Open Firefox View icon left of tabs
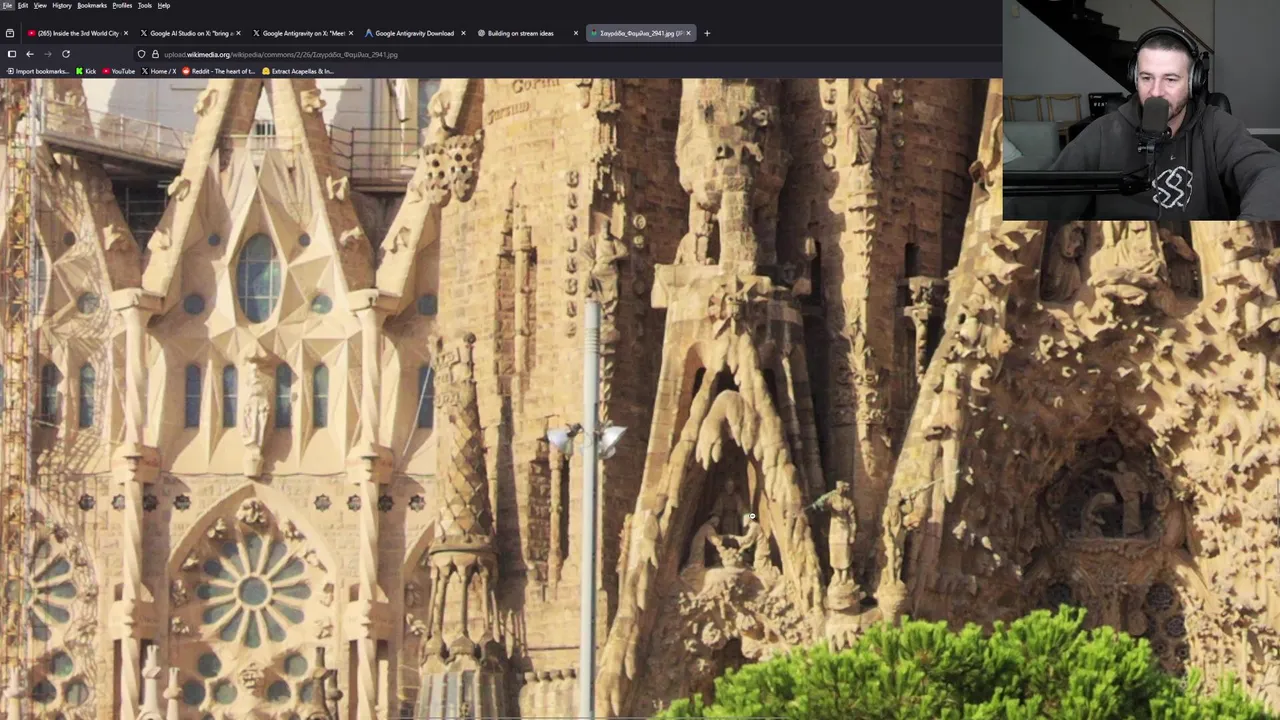The height and width of the screenshot is (720, 1280). (x=10, y=33)
